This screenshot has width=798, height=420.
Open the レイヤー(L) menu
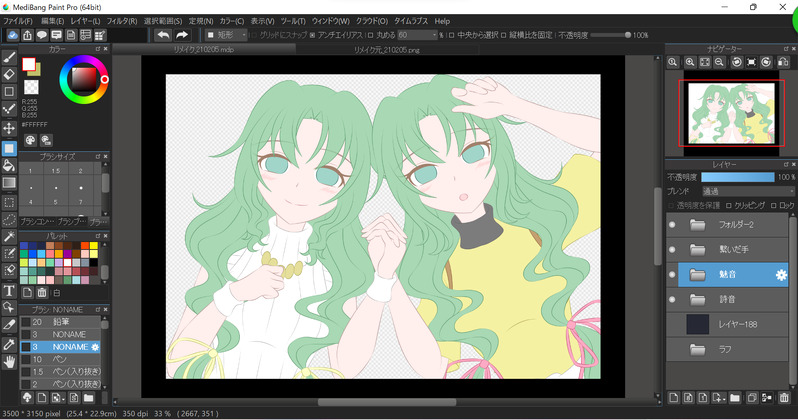(x=86, y=21)
